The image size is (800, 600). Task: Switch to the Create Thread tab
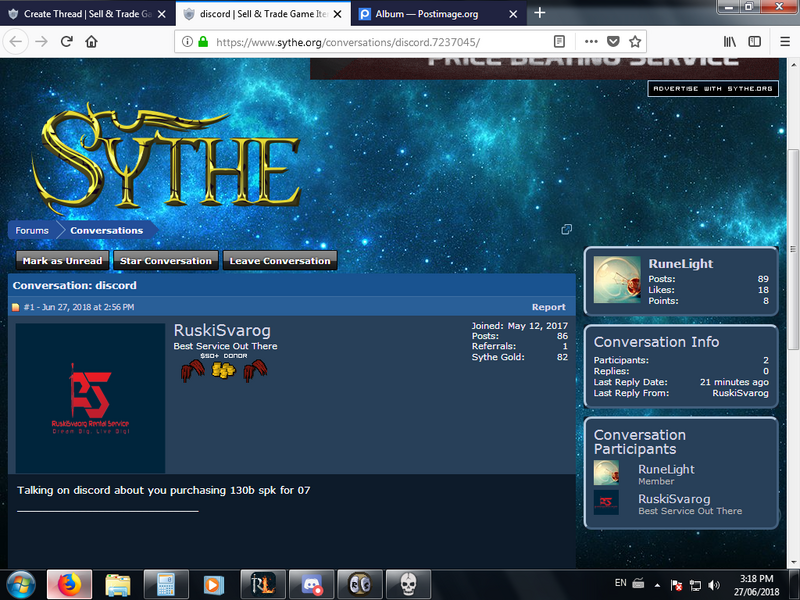pos(87,14)
